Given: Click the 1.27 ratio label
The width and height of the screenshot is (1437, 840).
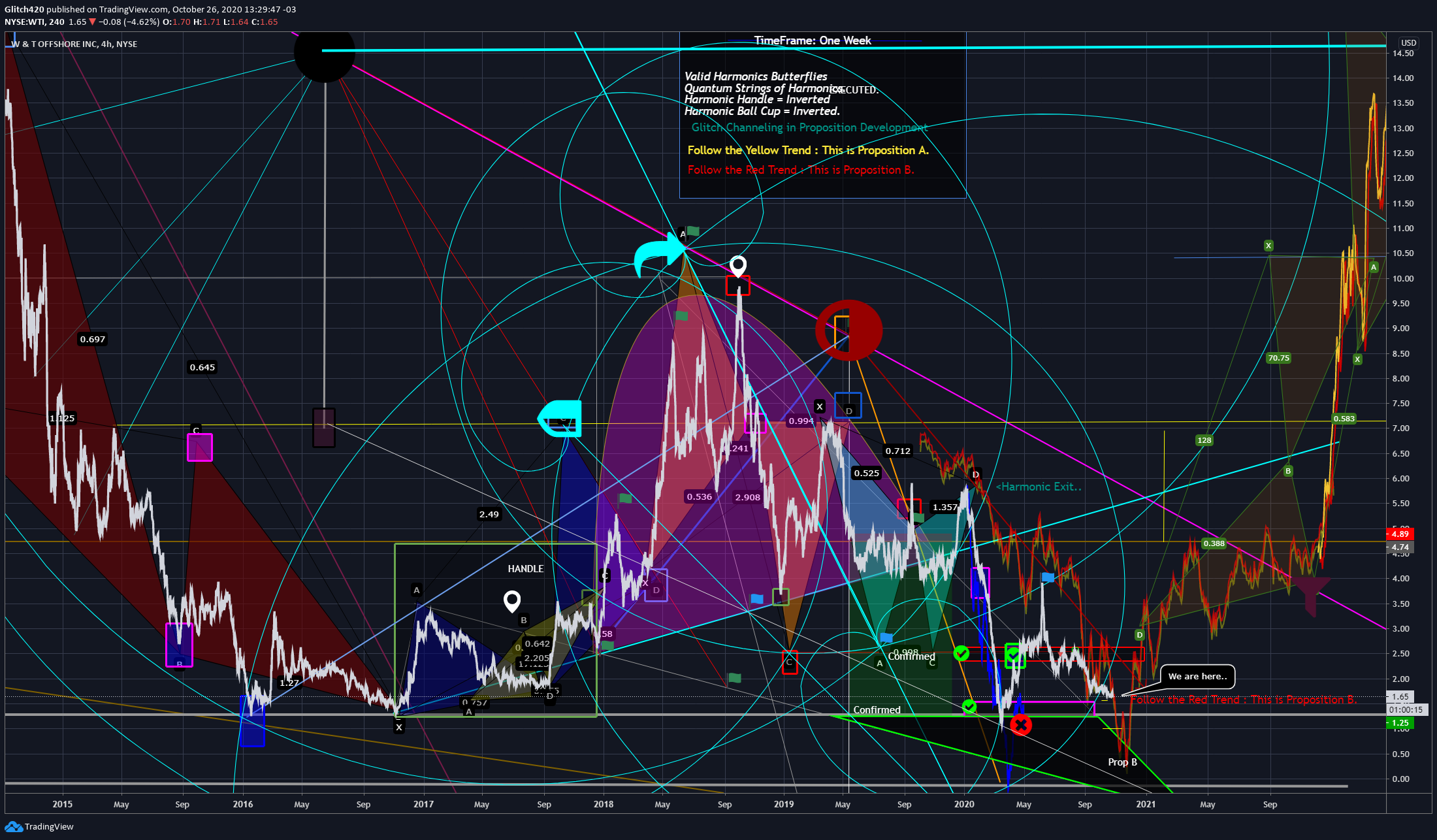Looking at the screenshot, I should pos(289,683).
